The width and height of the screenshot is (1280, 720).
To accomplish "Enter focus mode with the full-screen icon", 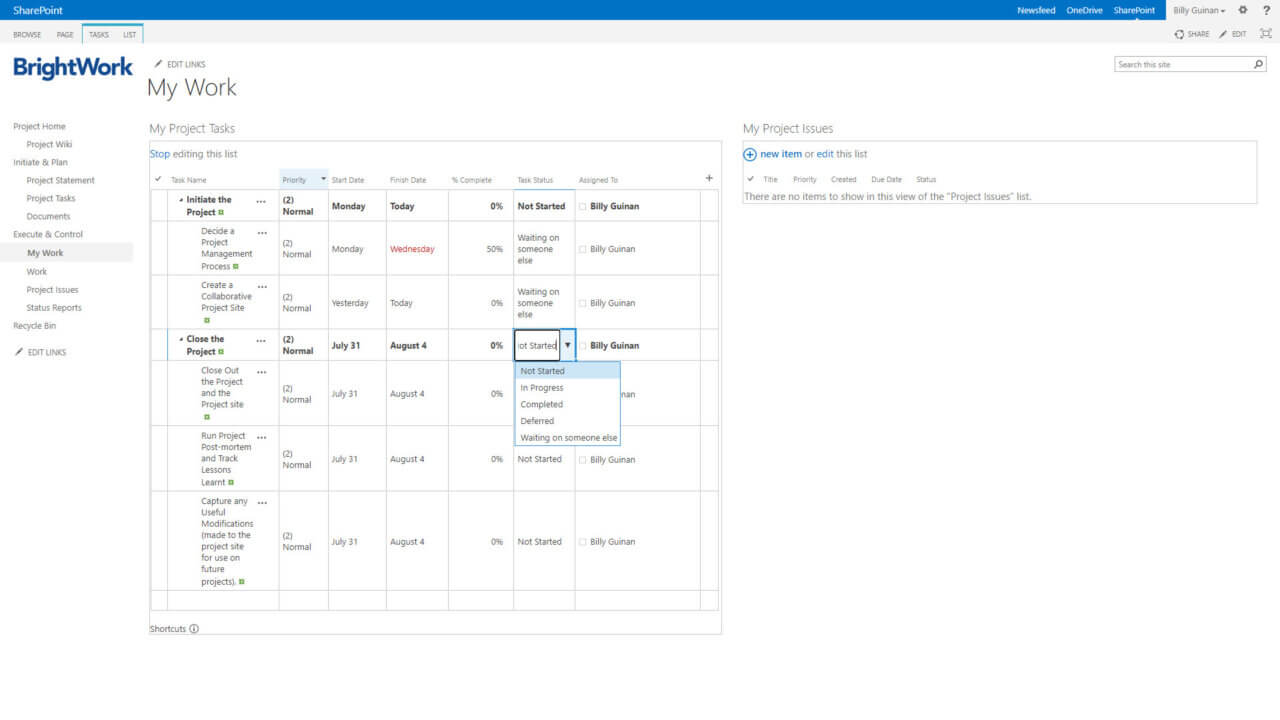I will [x=1264, y=33].
